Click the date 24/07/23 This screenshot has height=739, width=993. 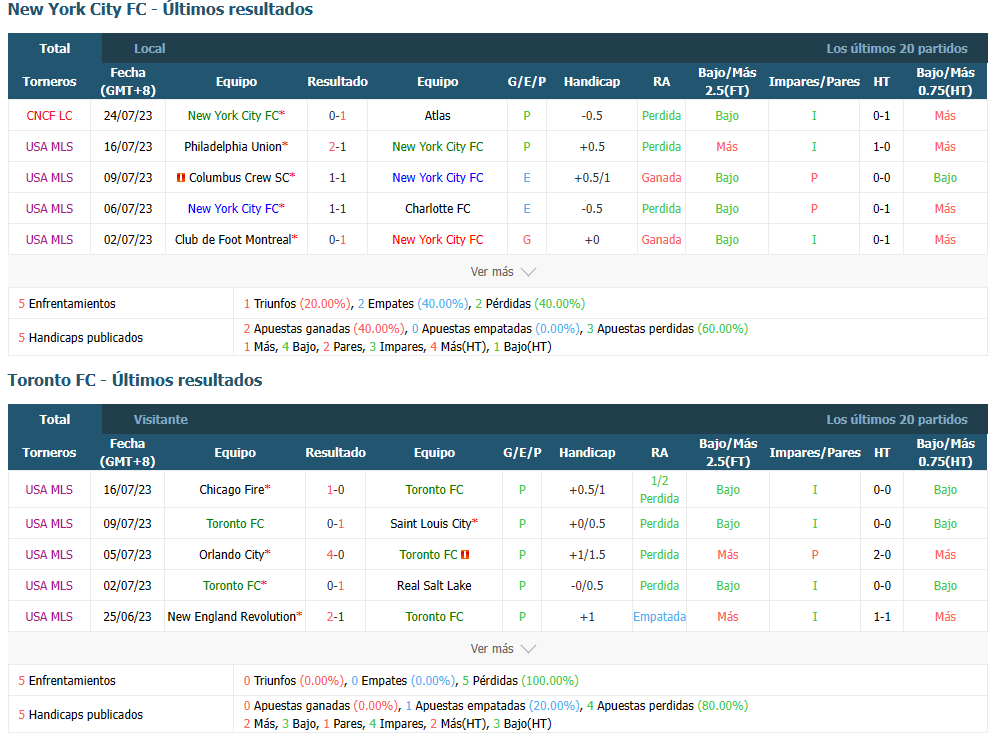128,116
